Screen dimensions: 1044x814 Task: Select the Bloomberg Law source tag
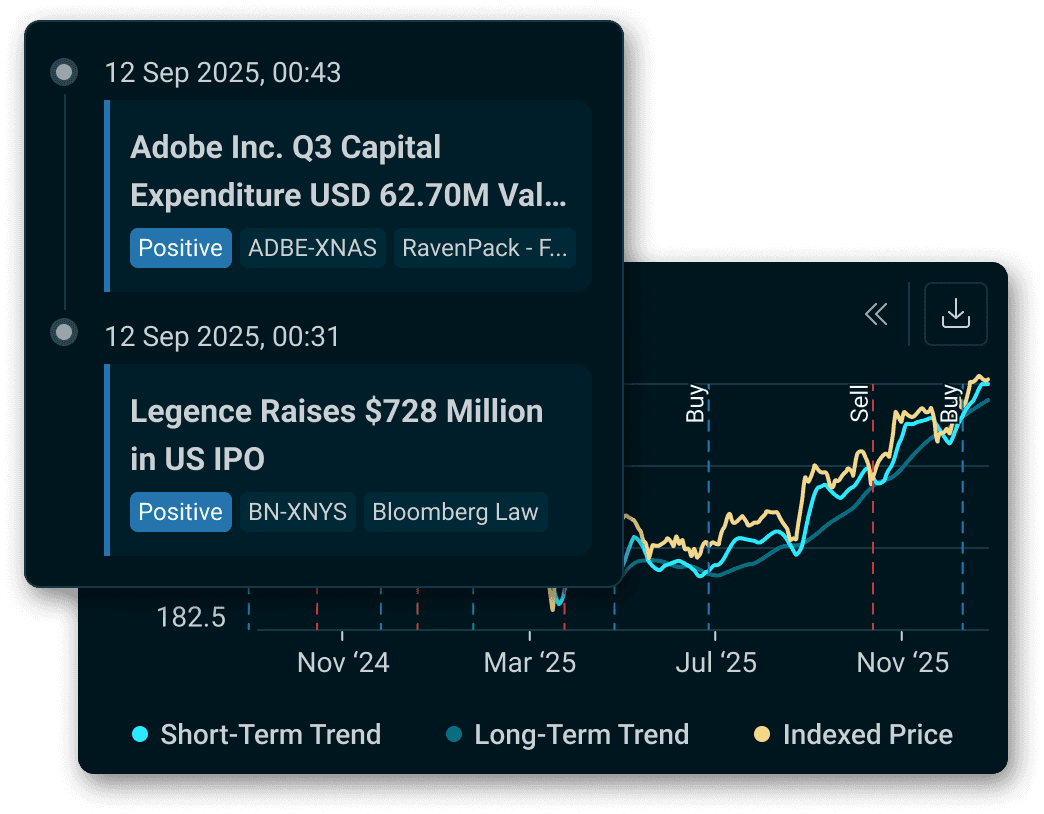tap(455, 512)
